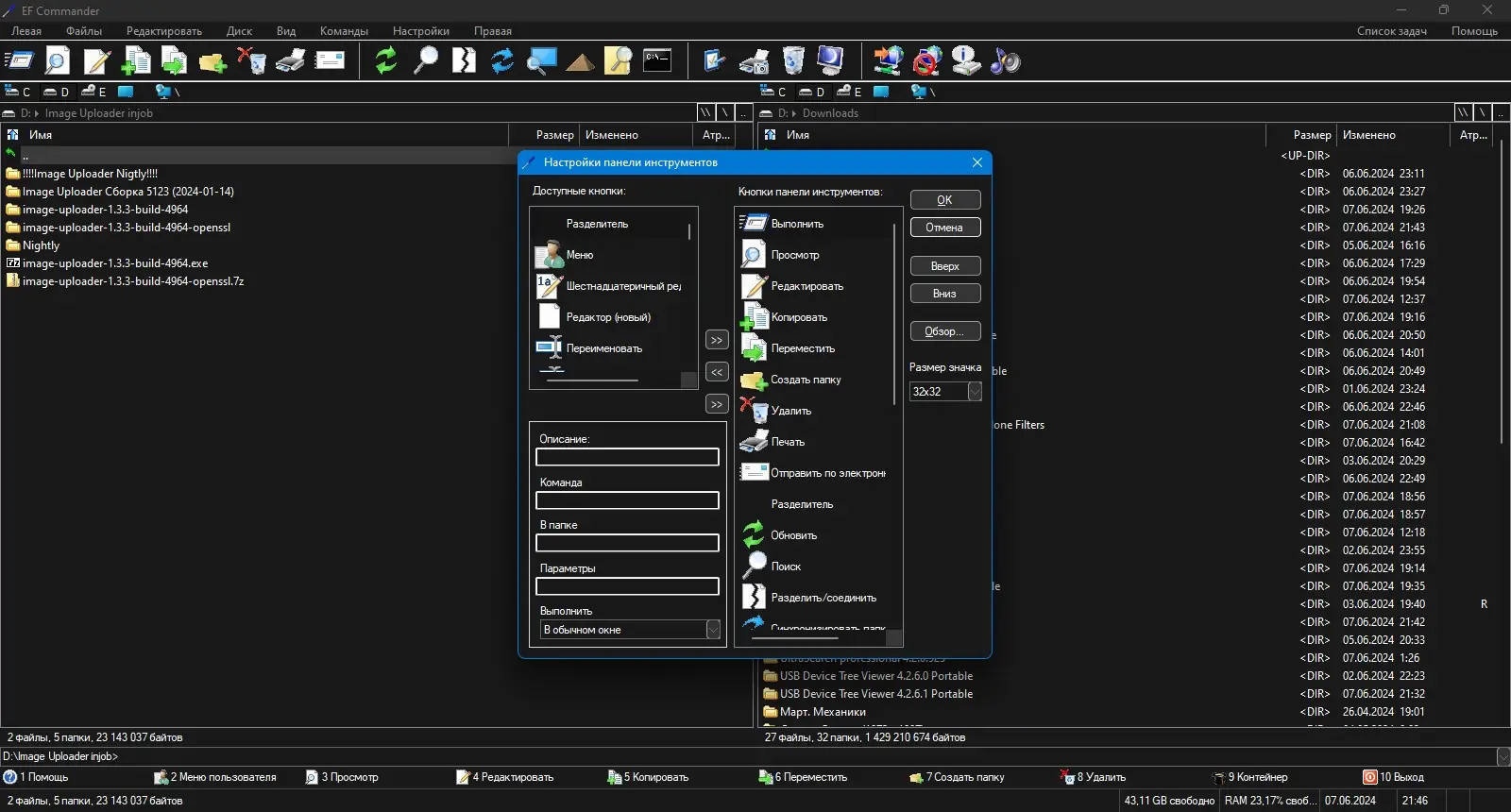Click the Search magnifier icon in main toolbar

[x=426, y=61]
